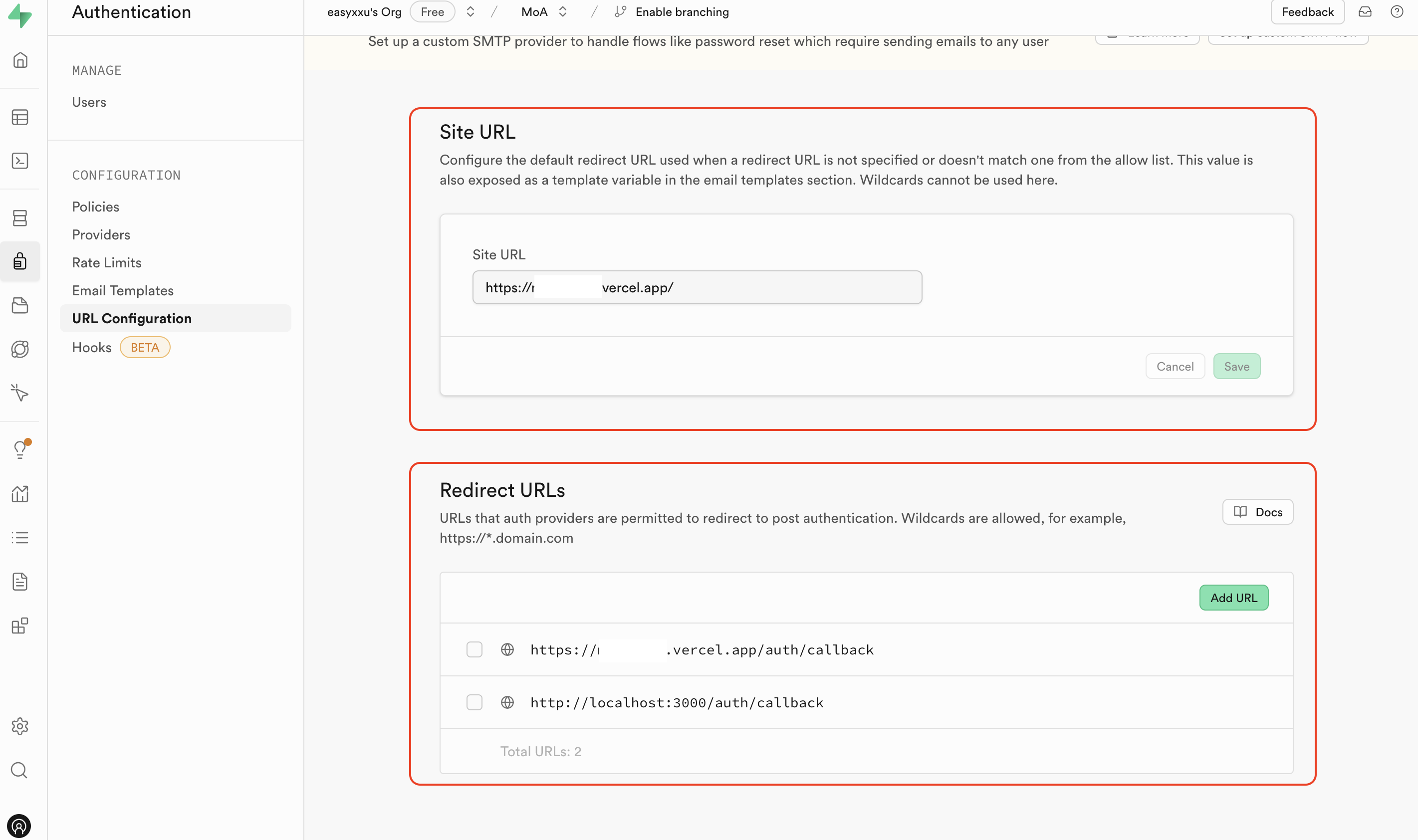Open the Realtime cursor icon in sidebar

coord(20,392)
